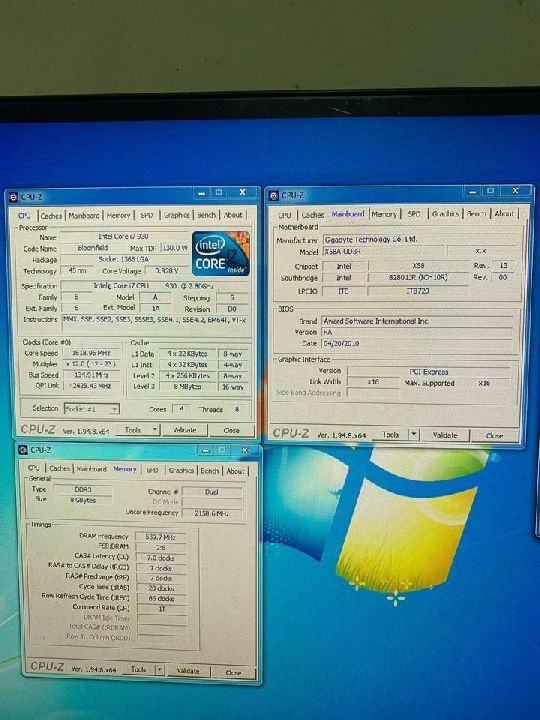Open Caches tab in CPU window
The image size is (540, 720).
tap(51, 215)
